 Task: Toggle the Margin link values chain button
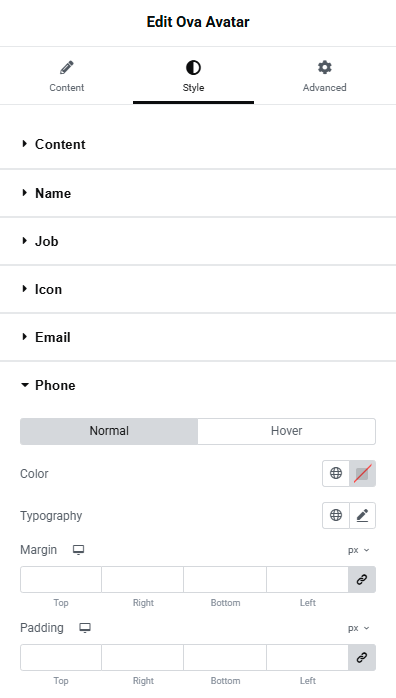pos(362,580)
